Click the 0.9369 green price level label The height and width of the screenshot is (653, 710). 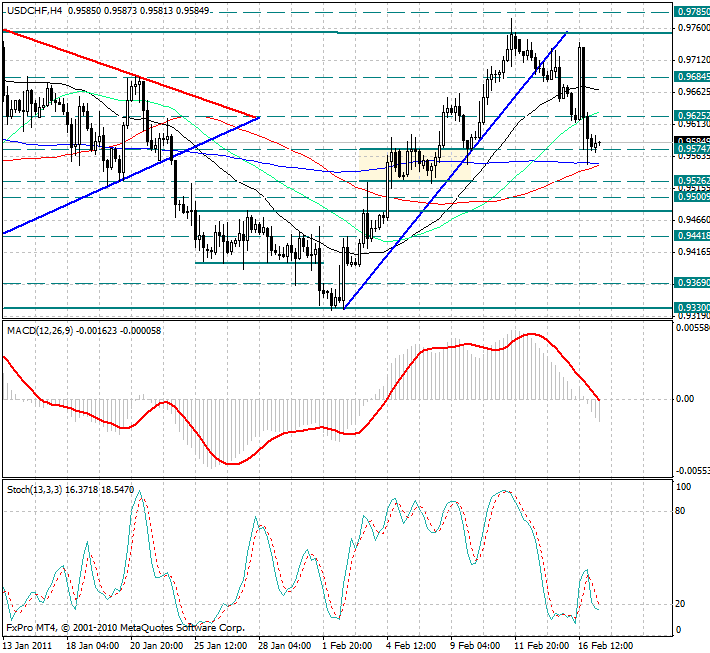(692, 283)
